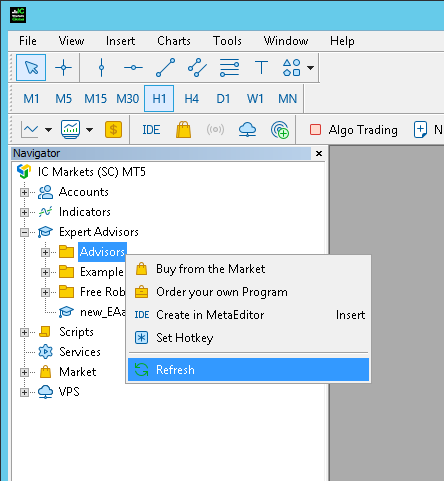The width and height of the screenshot is (444, 481).
Task: Expand the Indicators tree node
Action: pyautogui.click(x=24, y=212)
